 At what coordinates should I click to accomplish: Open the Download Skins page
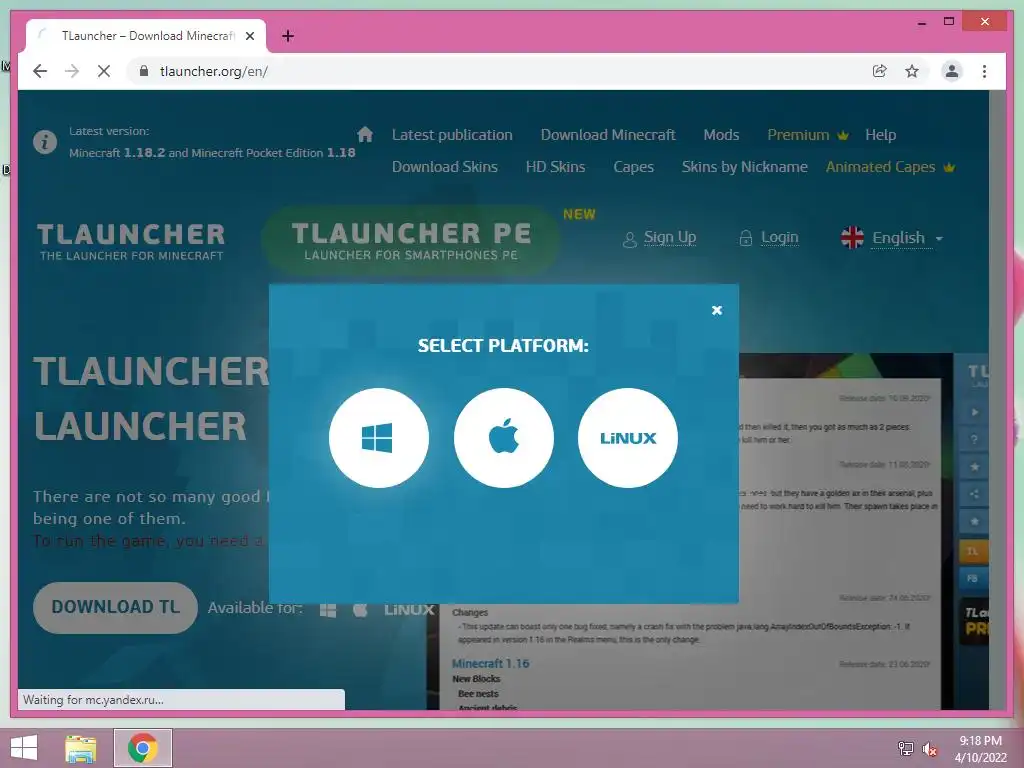click(x=445, y=167)
